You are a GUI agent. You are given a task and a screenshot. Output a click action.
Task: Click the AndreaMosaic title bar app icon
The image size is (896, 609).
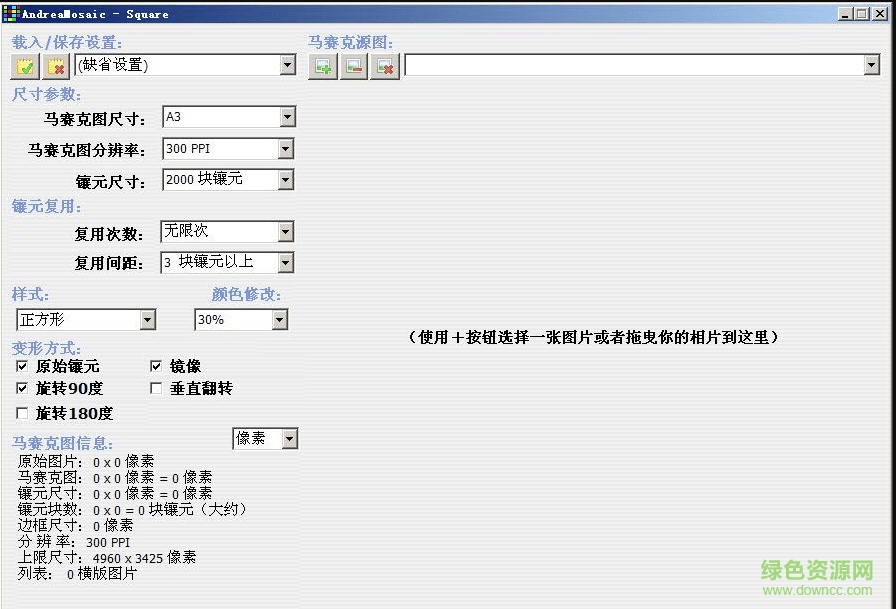point(11,14)
